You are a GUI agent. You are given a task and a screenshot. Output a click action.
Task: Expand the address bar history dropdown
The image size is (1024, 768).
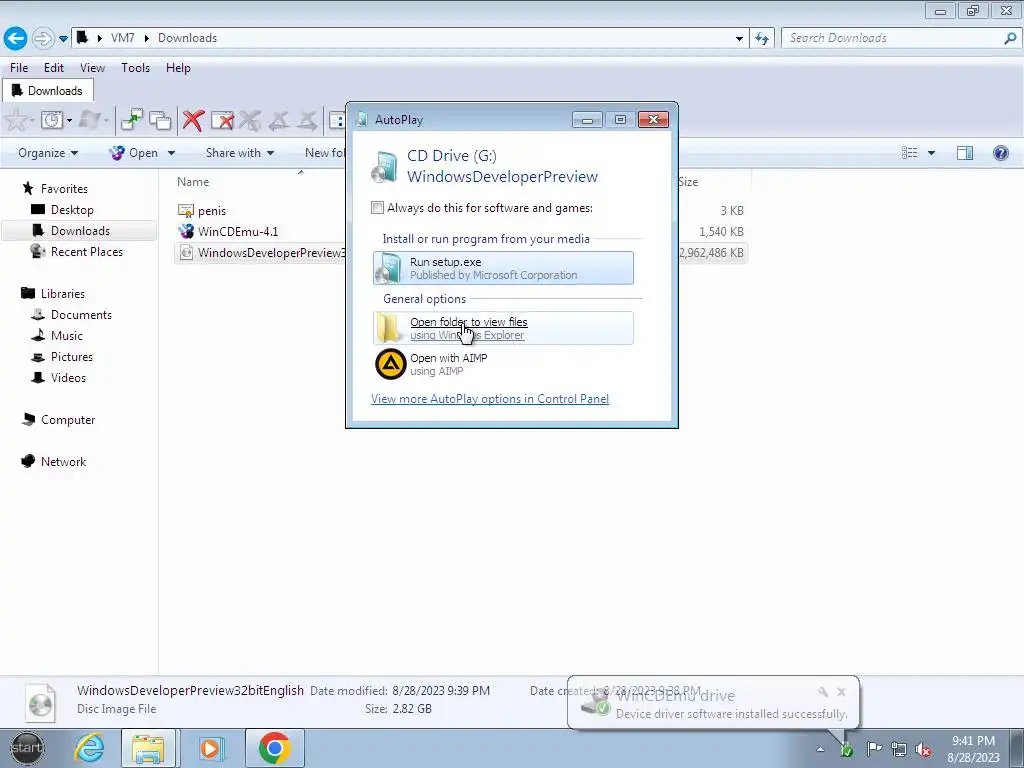click(739, 39)
